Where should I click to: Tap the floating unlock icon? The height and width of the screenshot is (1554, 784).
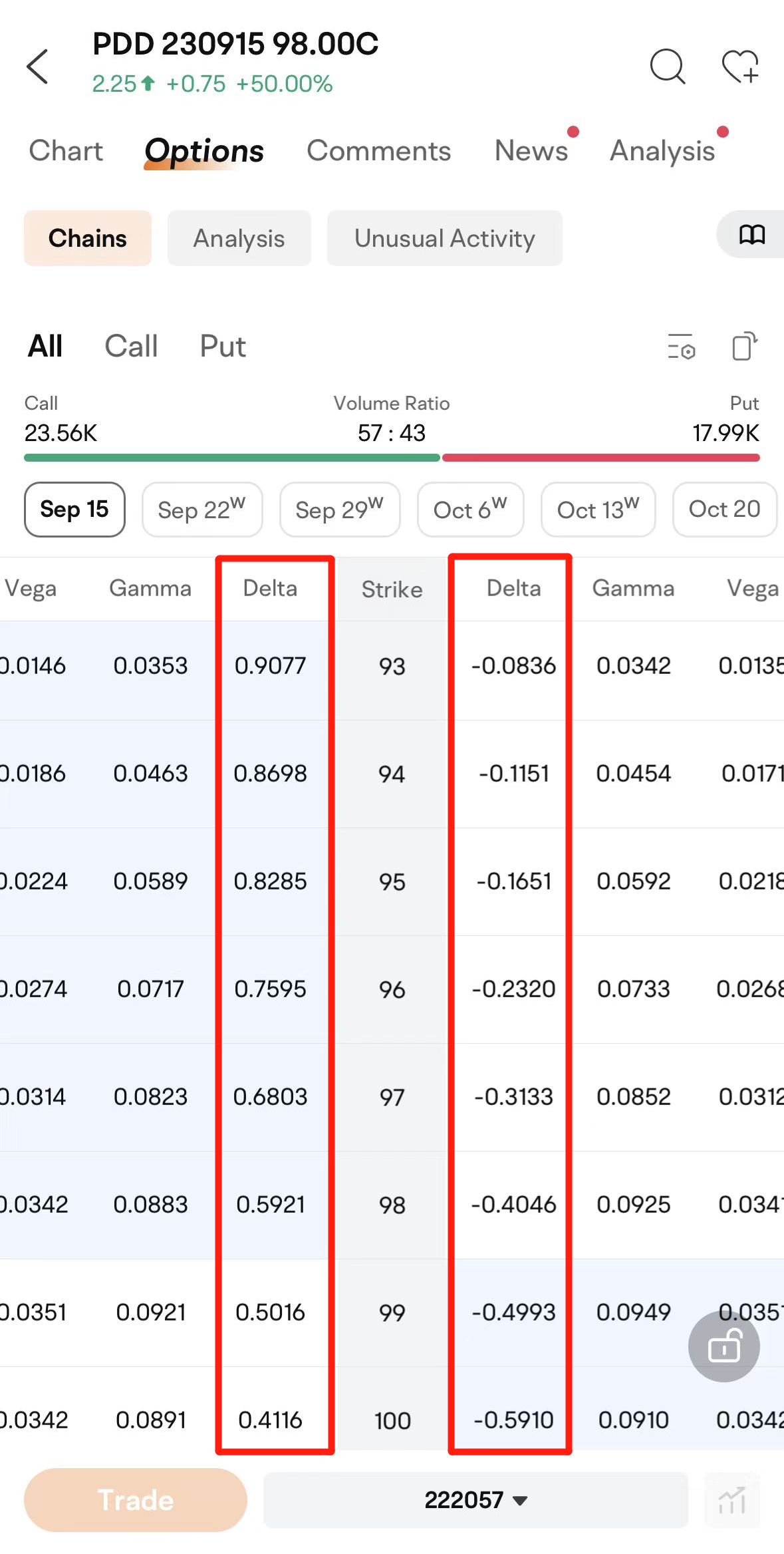723,1346
